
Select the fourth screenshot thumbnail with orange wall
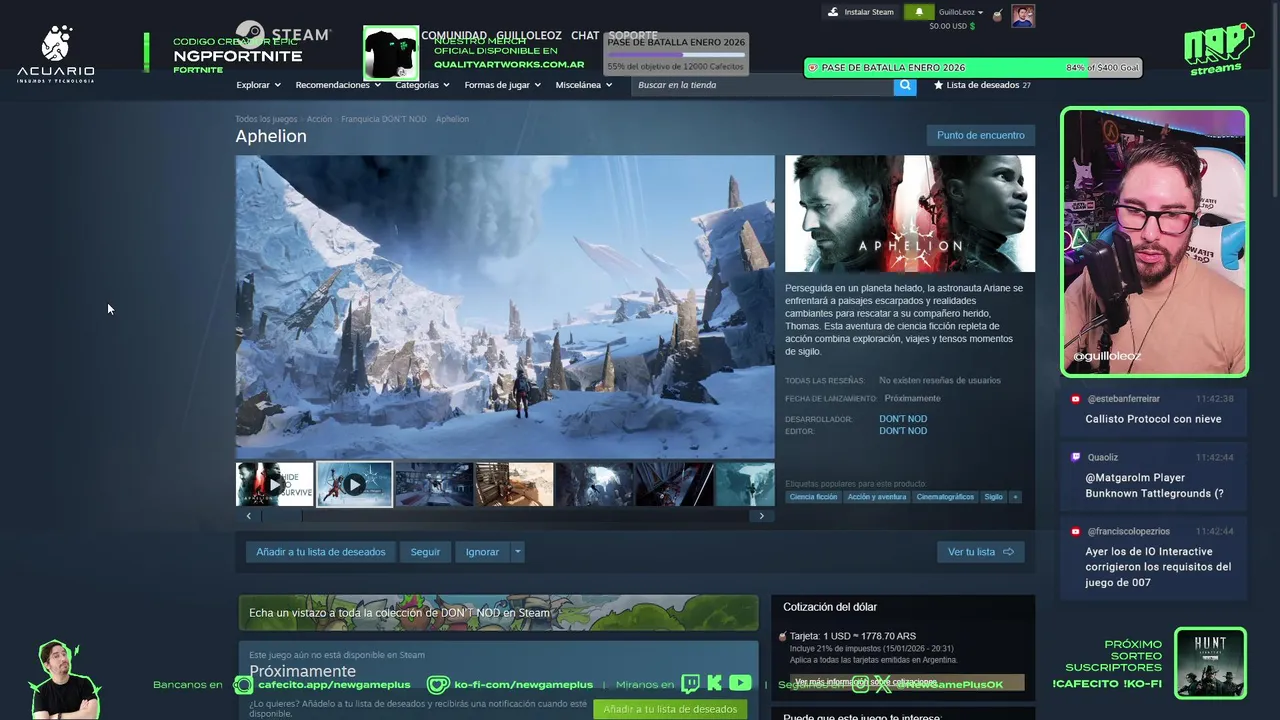pyautogui.click(x=514, y=484)
